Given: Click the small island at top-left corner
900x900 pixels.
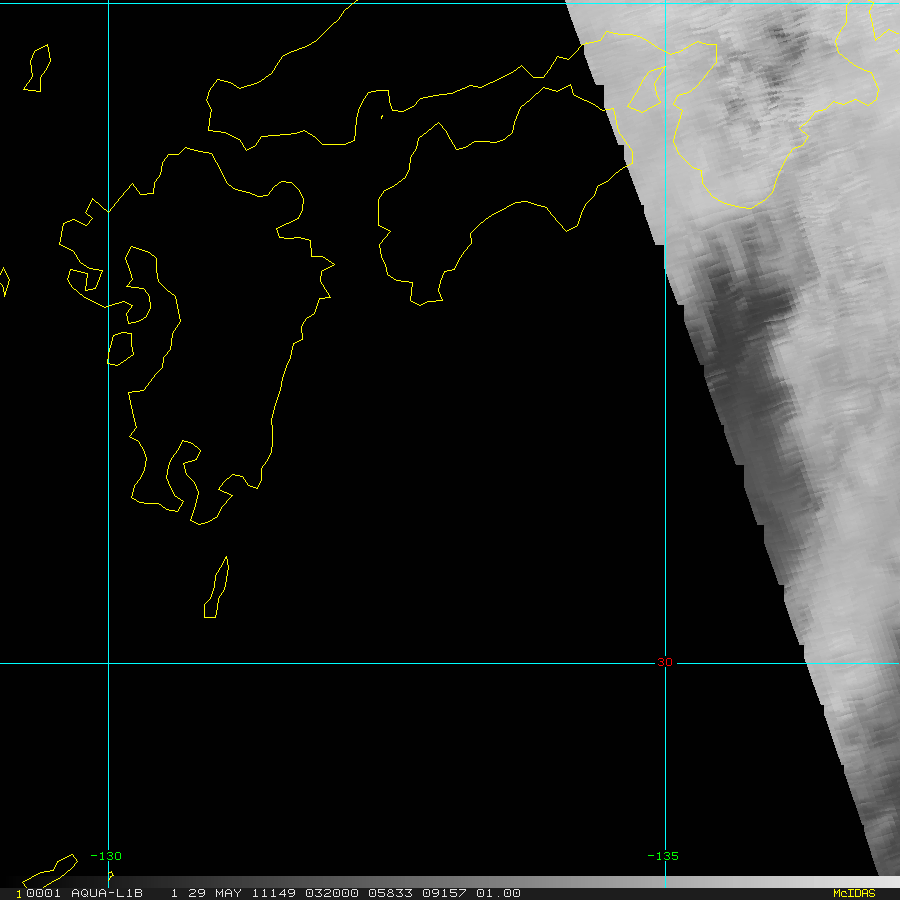Looking at the screenshot, I should pyautogui.click(x=37, y=68).
